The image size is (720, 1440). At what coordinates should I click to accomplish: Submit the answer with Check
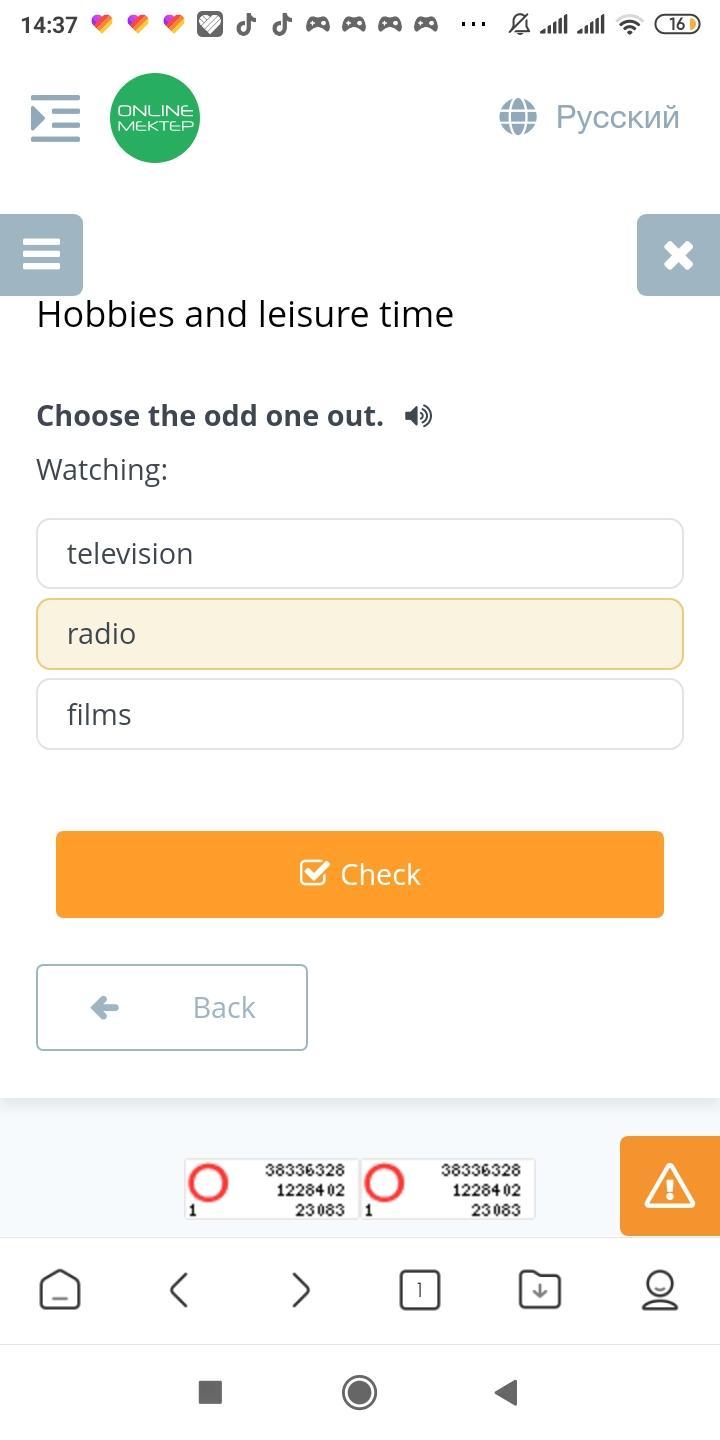[360, 874]
